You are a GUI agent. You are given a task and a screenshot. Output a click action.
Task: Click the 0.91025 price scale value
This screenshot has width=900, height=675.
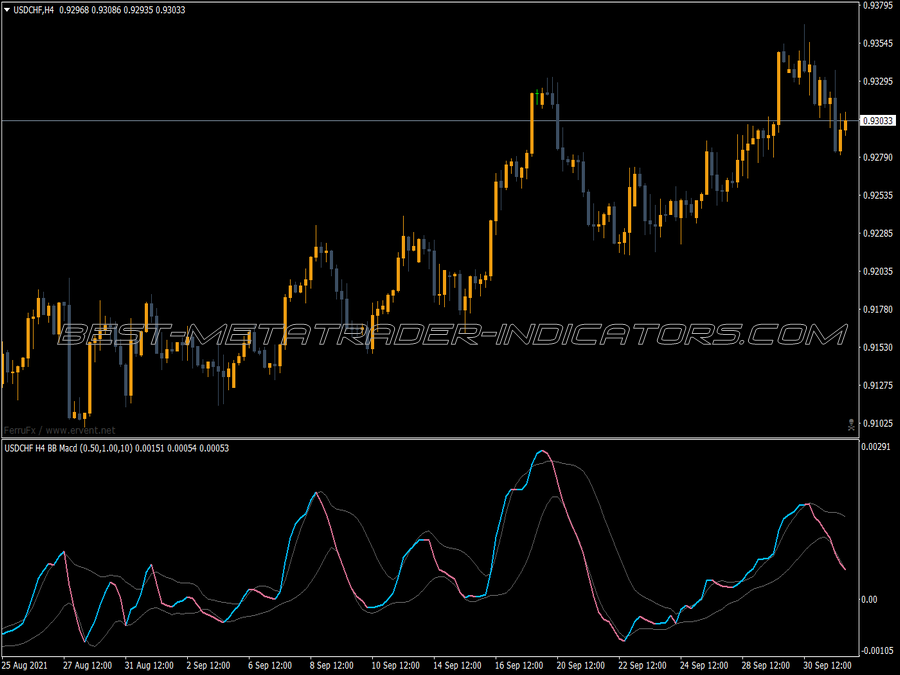pos(878,424)
